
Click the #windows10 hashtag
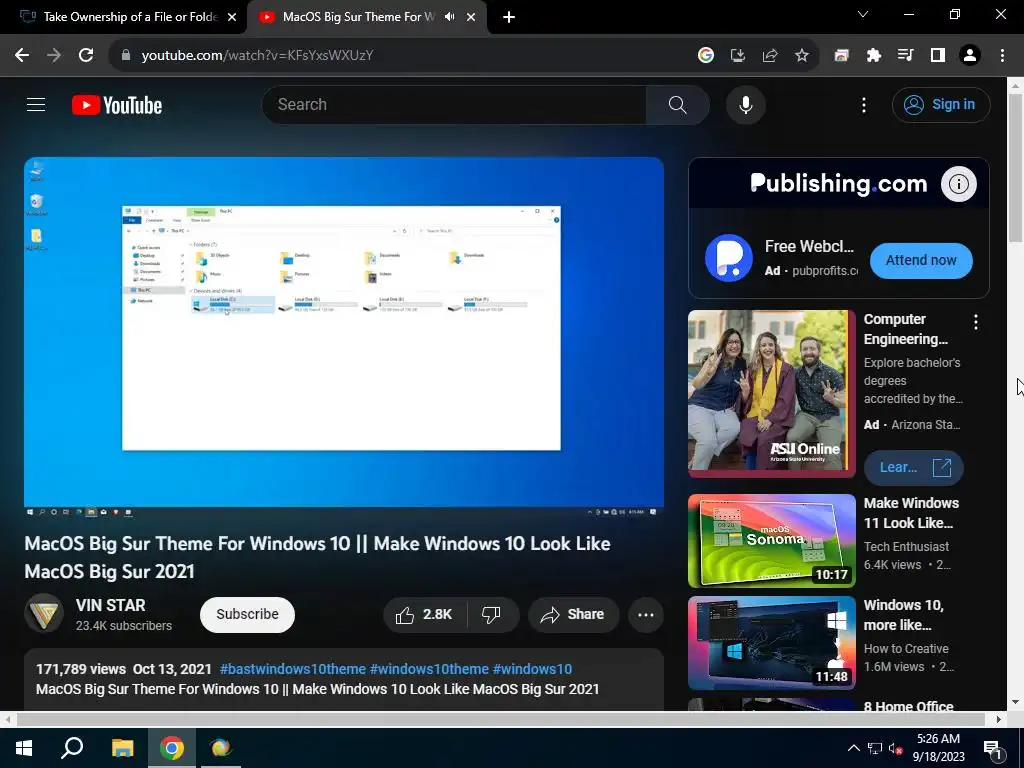pyautogui.click(x=532, y=669)
